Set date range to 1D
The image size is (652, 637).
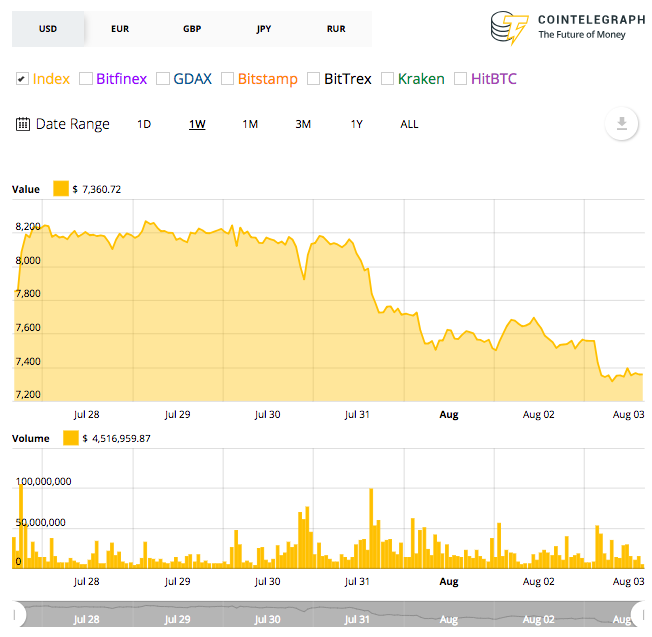(x=144, y=124)
